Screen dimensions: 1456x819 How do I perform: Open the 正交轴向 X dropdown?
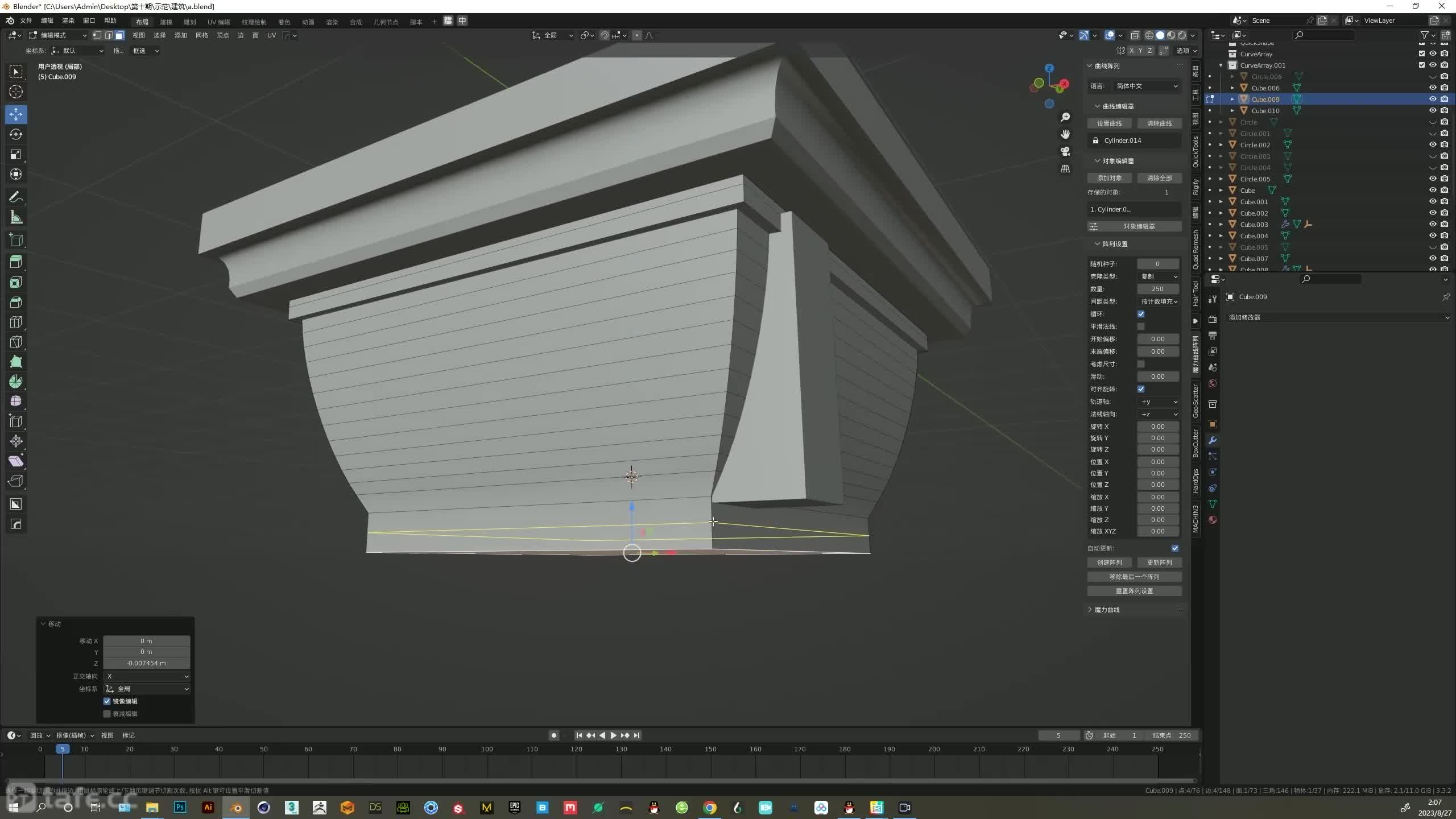point(147,676)
